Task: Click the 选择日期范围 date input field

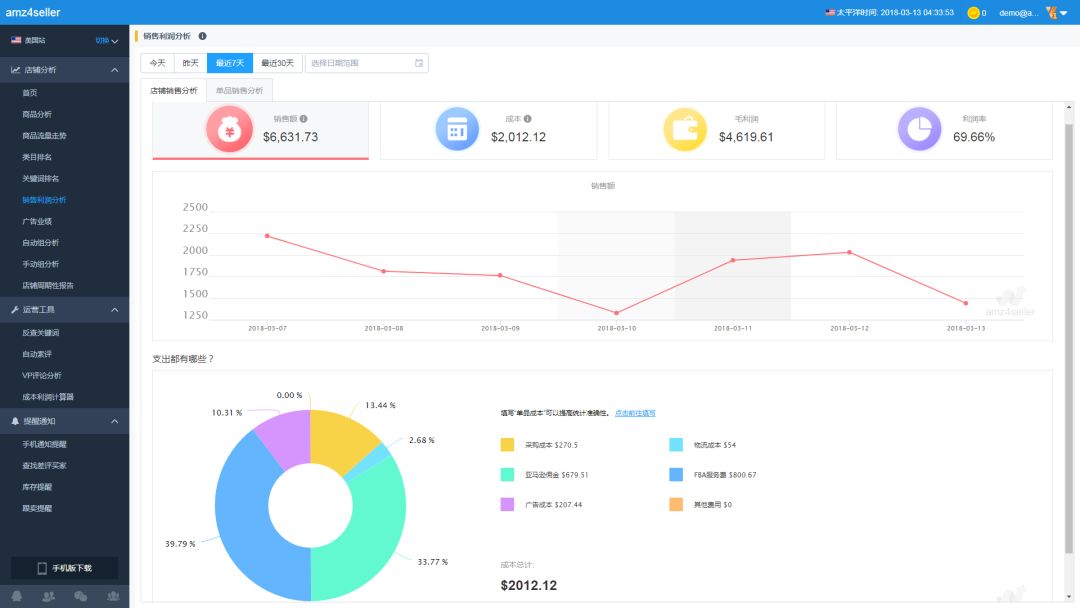Action: (x=366, y=63)
